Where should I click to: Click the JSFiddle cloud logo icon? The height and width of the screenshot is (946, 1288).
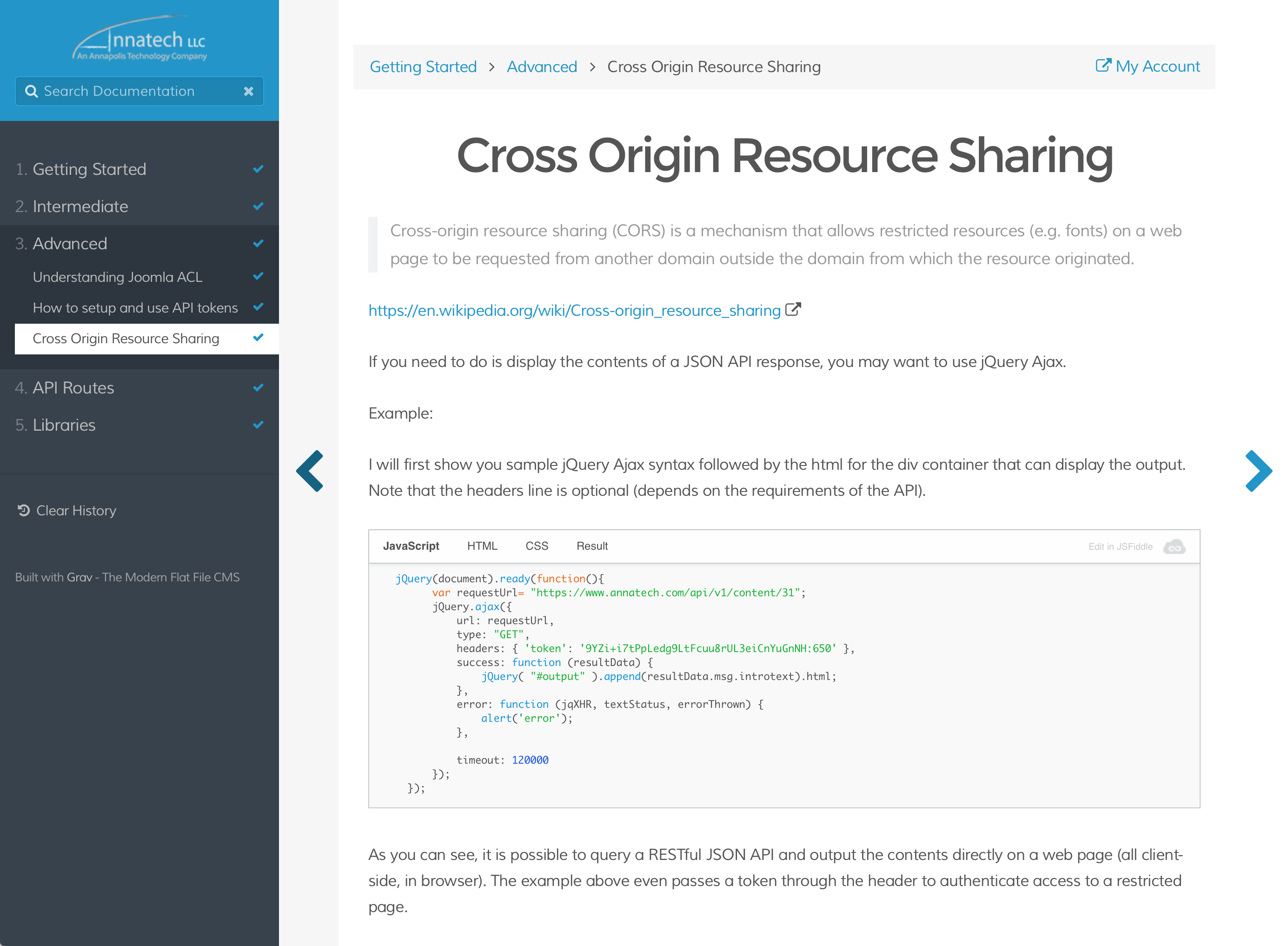pyautogui.click(x=1174, y=547)
